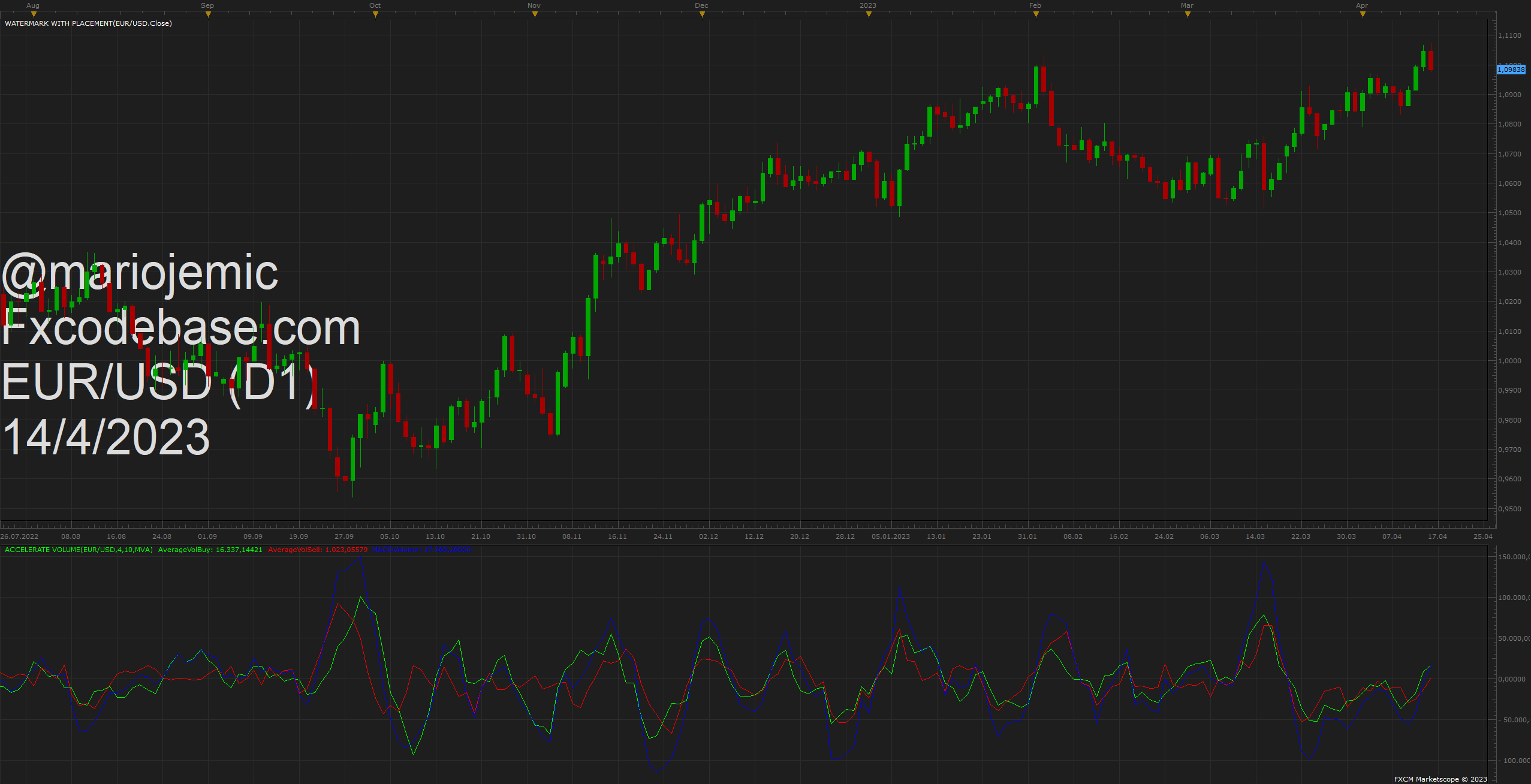The height and width of the screenshot is (784, 1531).
Task: Click the Apr month marker triangle
Action: click(x=1363, y=14)
